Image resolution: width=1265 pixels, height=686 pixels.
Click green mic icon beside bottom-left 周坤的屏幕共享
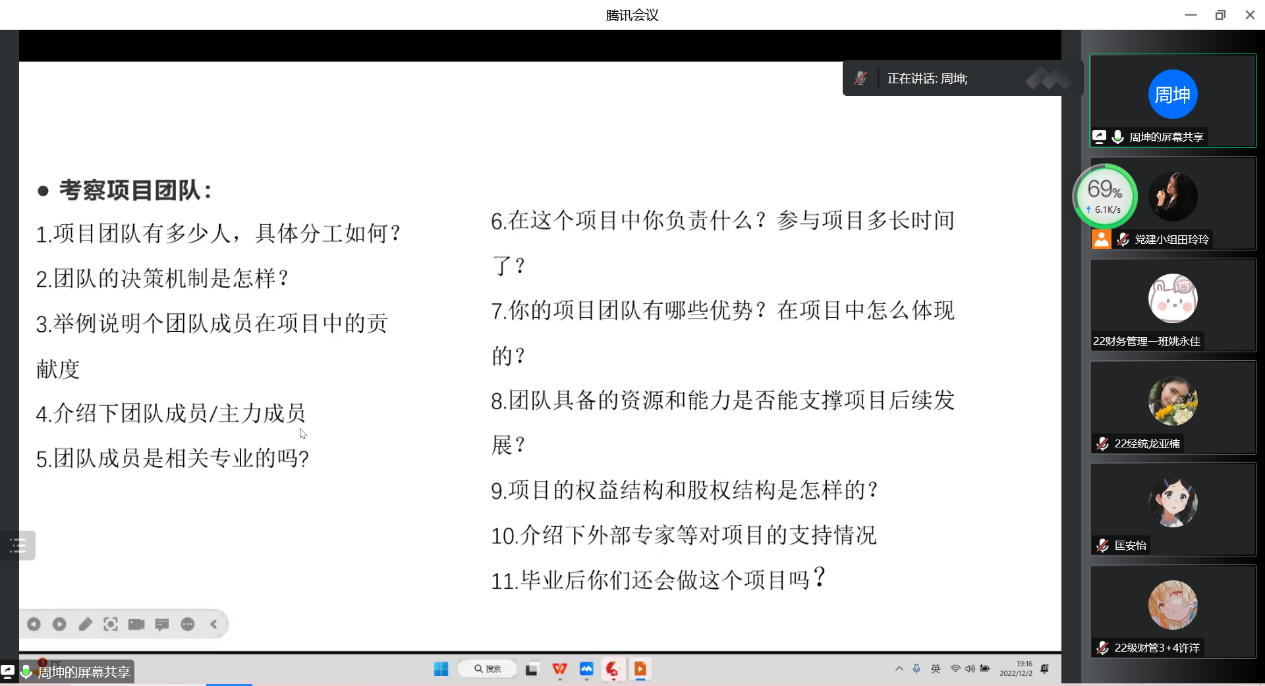[26, 672]
